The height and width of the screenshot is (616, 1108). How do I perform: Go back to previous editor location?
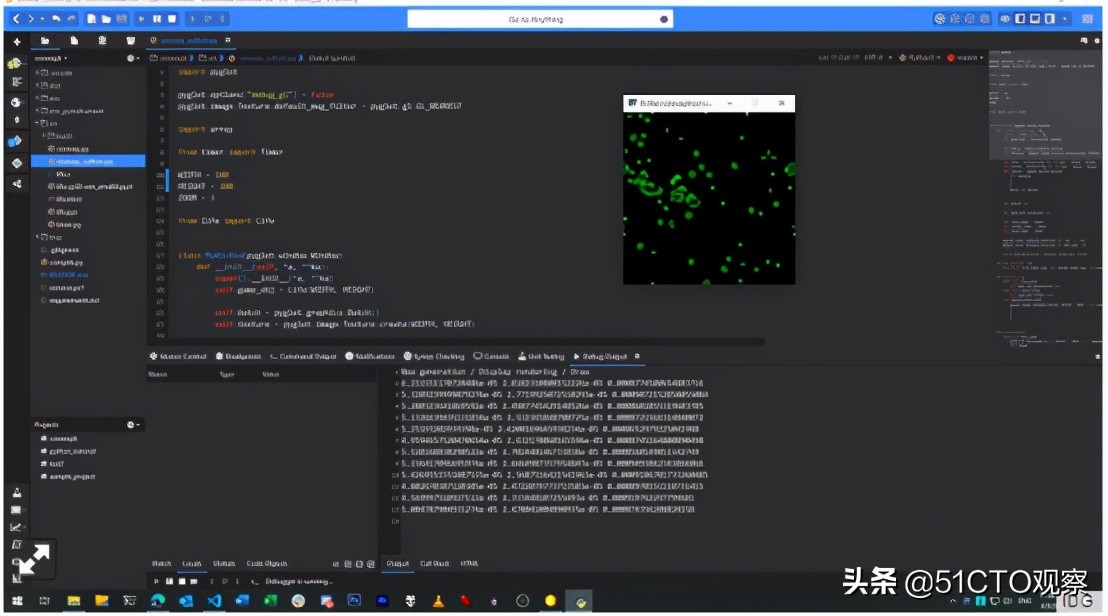coord(16,19)
